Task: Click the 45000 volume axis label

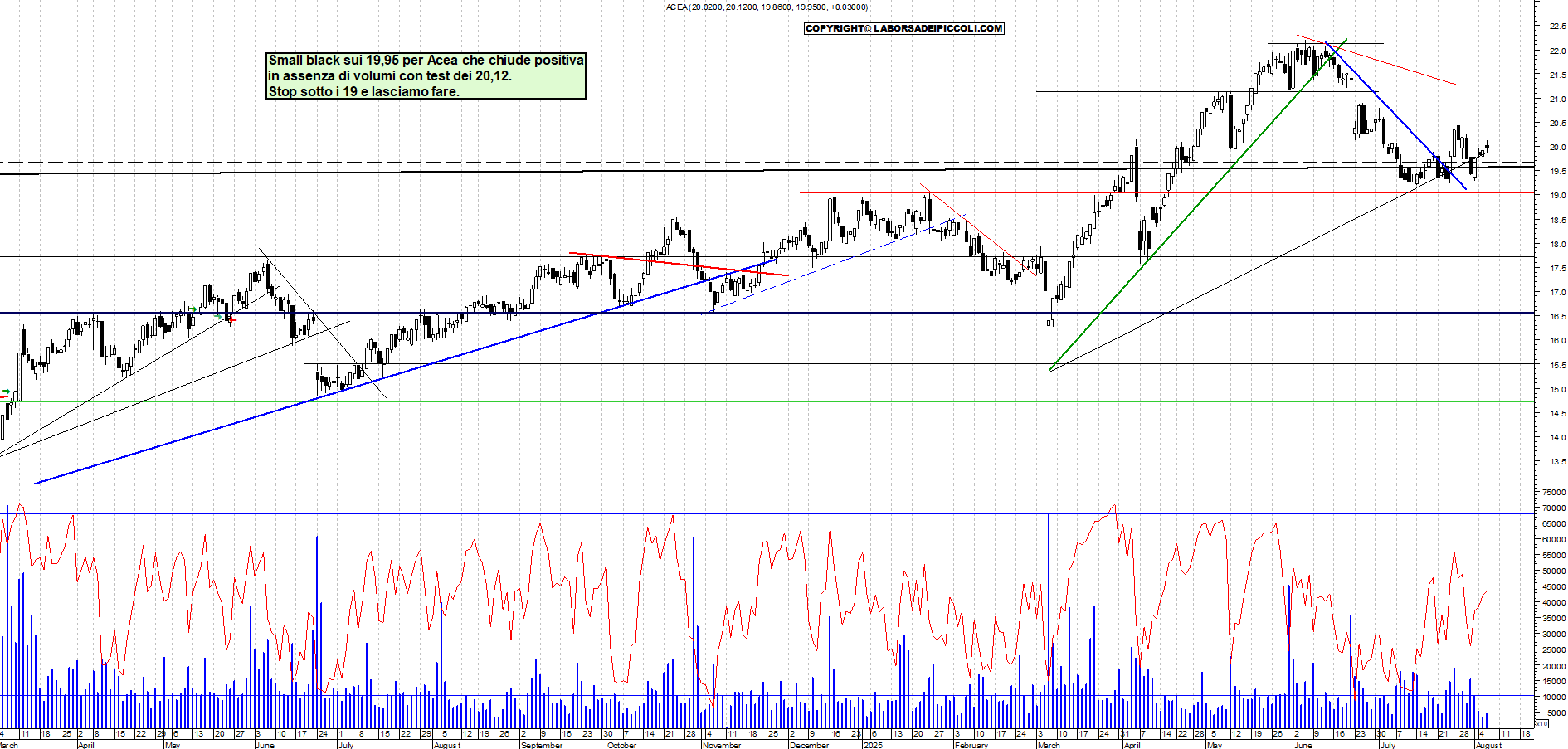Action: (x=1554, y=587)
